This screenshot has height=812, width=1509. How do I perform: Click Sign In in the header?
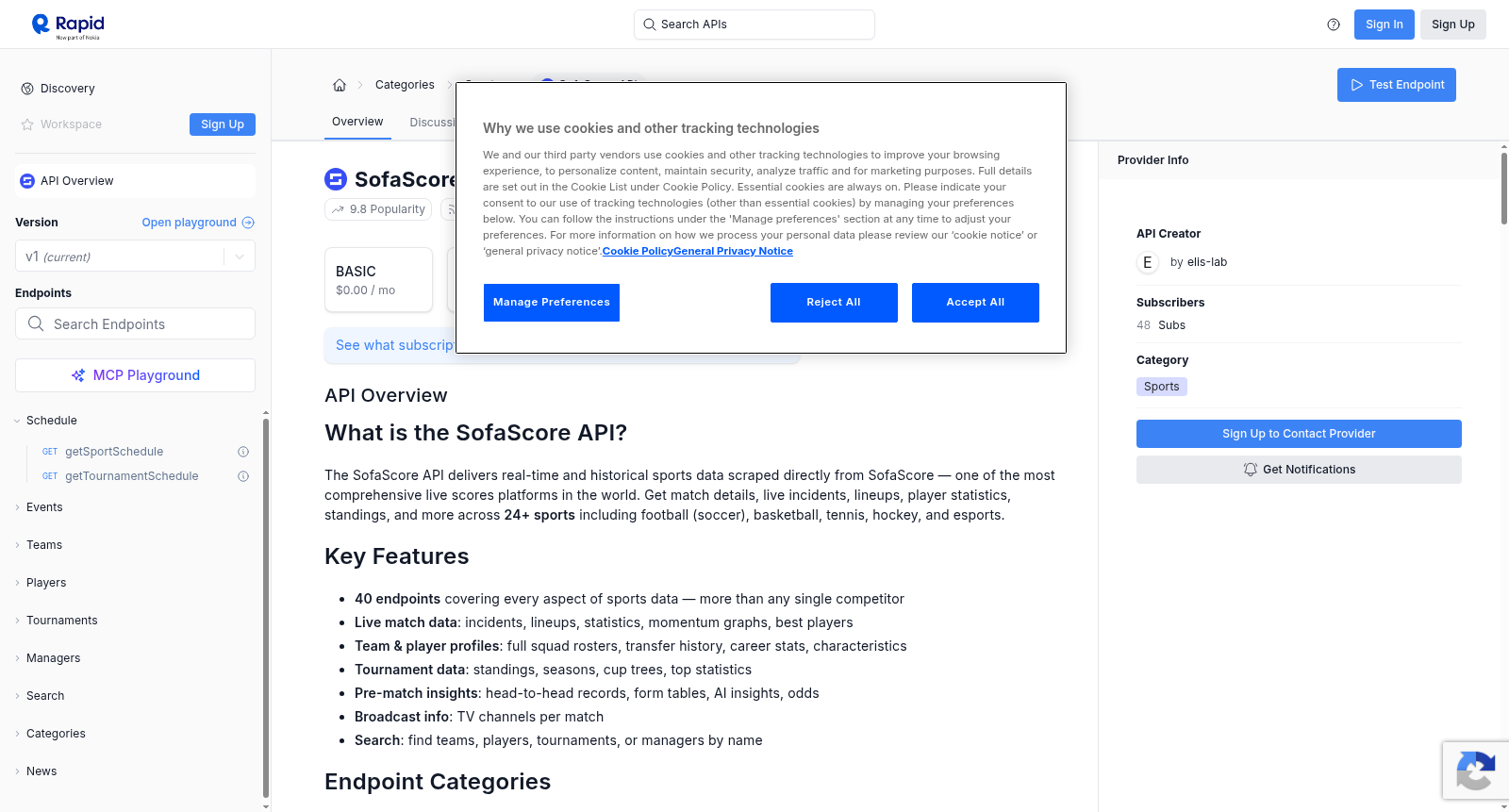pos(1385,25)
